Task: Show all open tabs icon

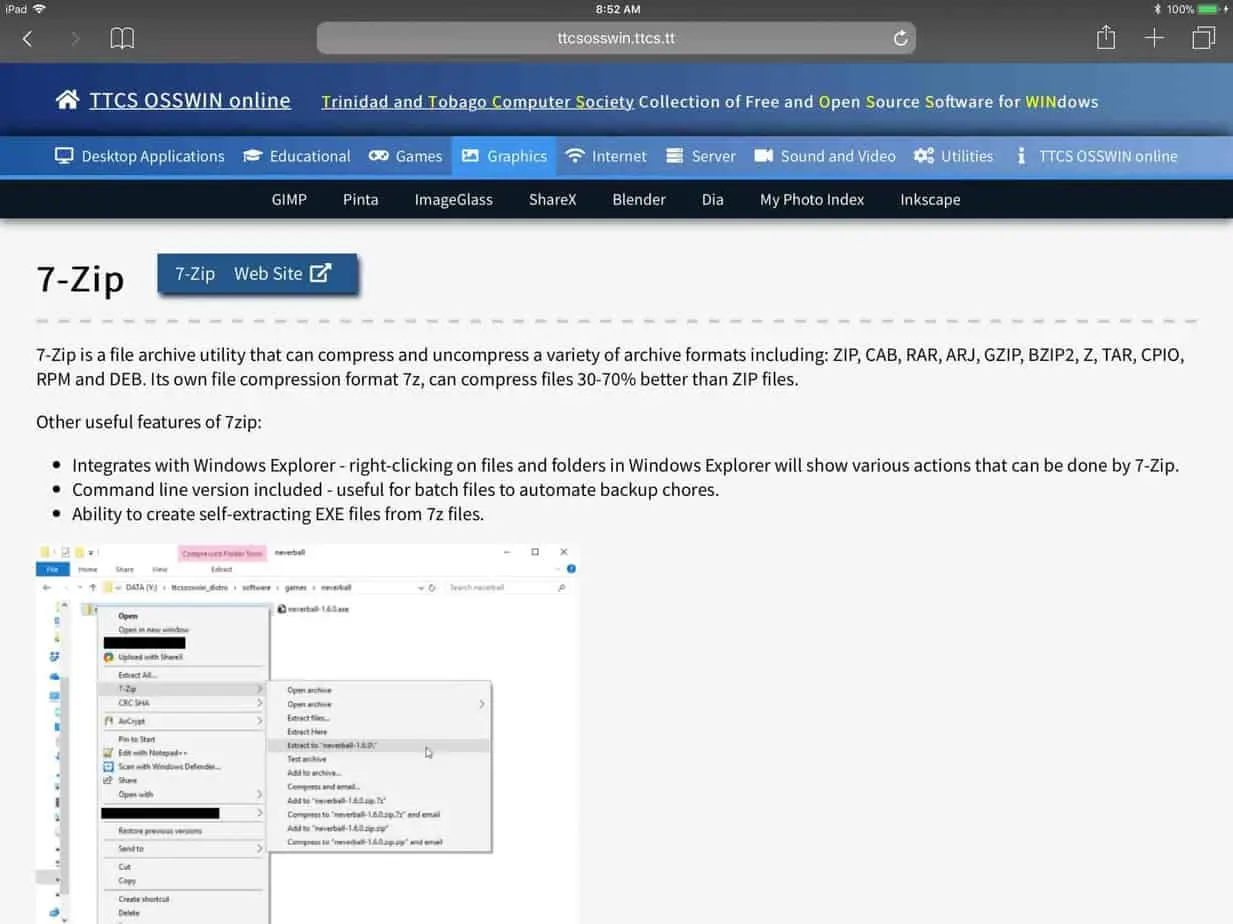Action: pyautogui.click(x=1203, y=38)
